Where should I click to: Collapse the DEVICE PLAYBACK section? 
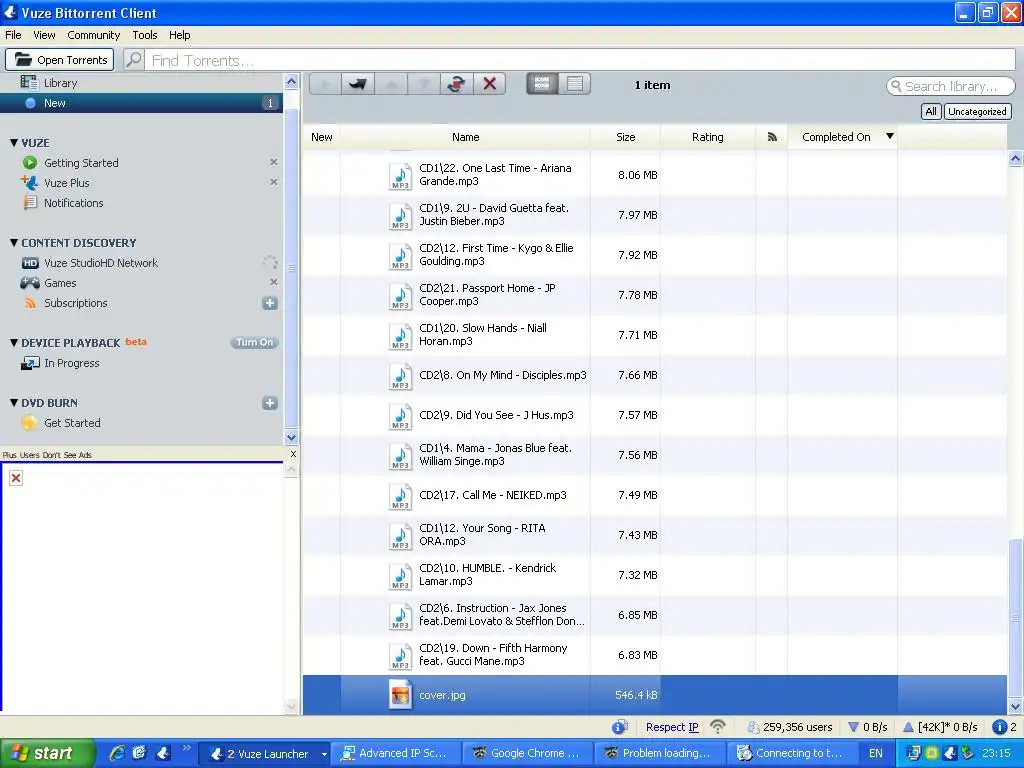click(x=14, y=342)
